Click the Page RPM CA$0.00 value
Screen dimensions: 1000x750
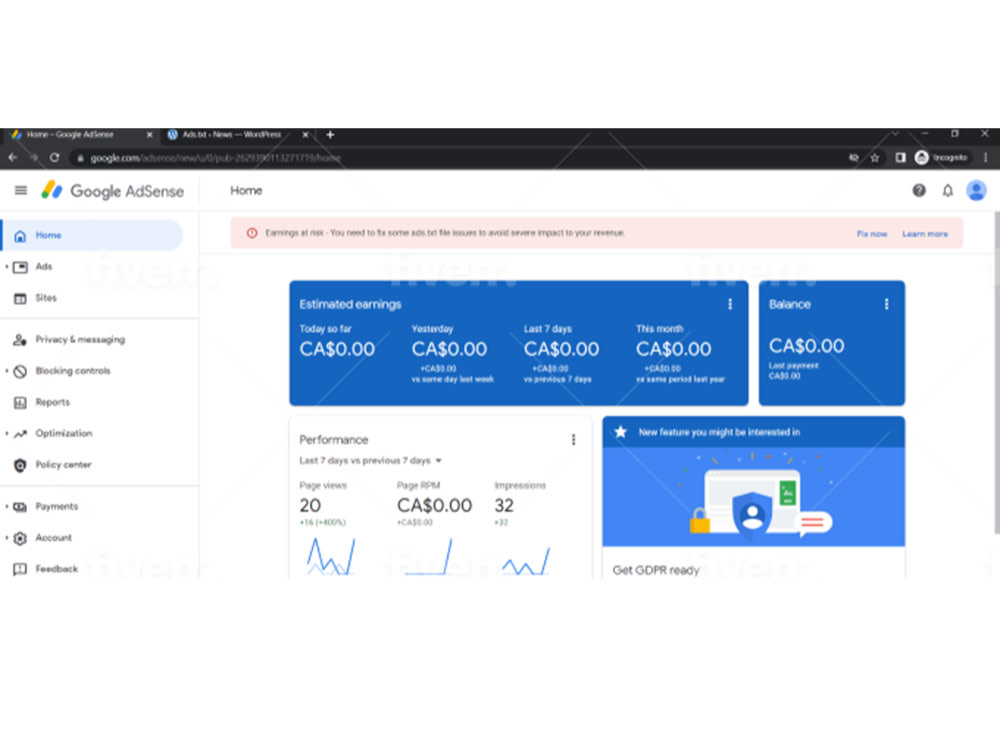434,506
